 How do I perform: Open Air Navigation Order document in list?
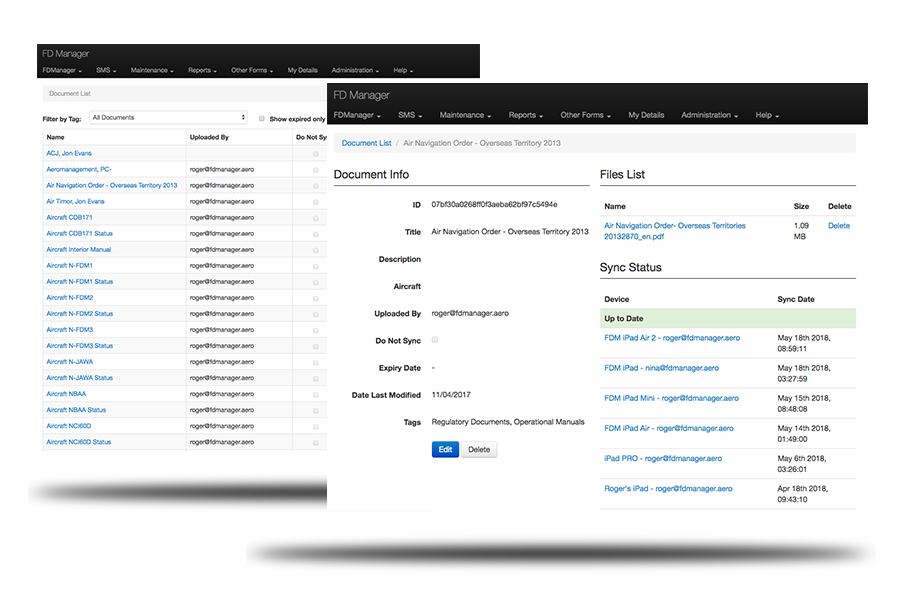(112, 186)
